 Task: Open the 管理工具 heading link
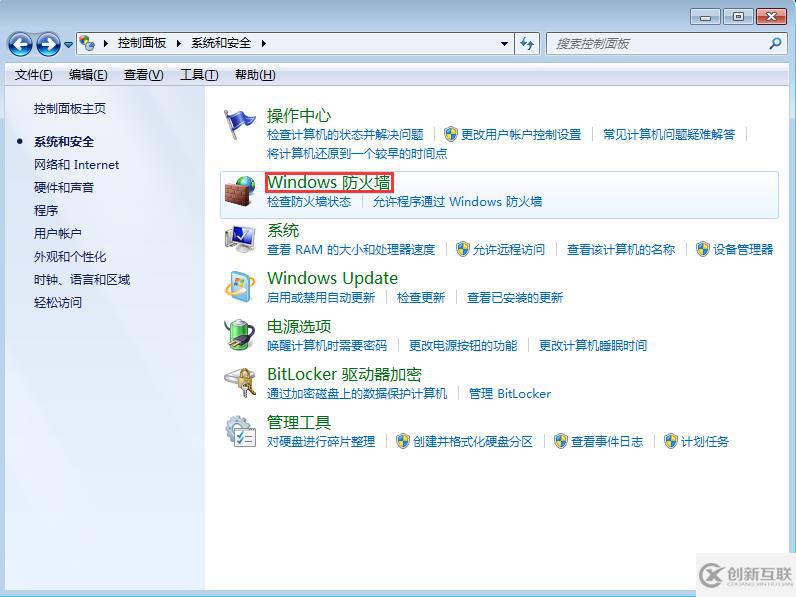298,422
